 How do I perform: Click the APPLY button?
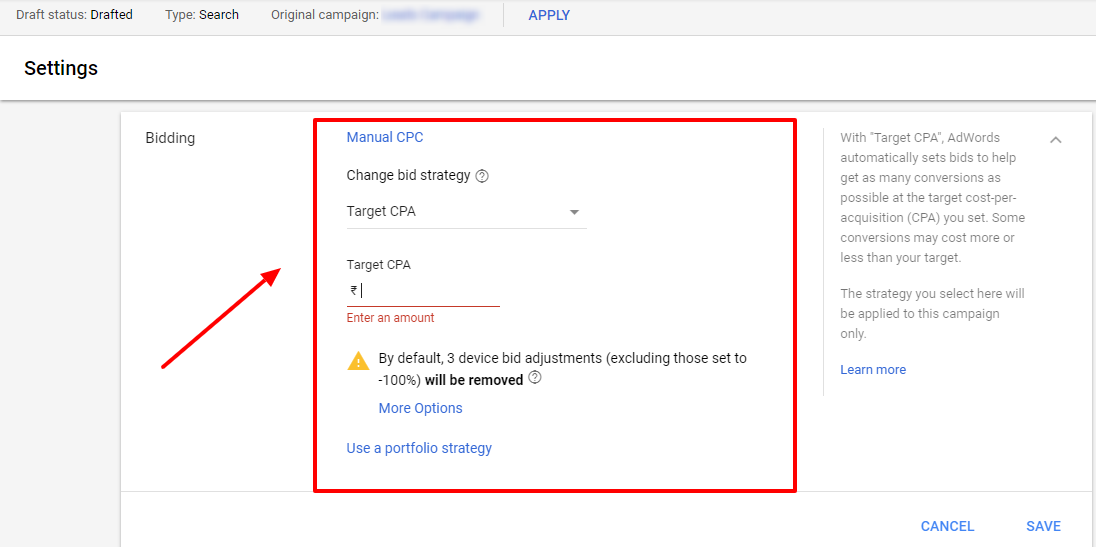[x=549, y=15]
